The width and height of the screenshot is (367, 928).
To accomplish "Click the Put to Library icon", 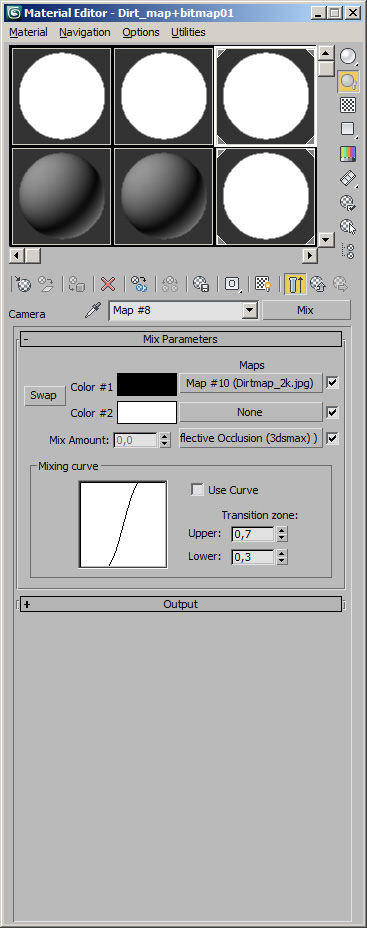I will point(201,284).
